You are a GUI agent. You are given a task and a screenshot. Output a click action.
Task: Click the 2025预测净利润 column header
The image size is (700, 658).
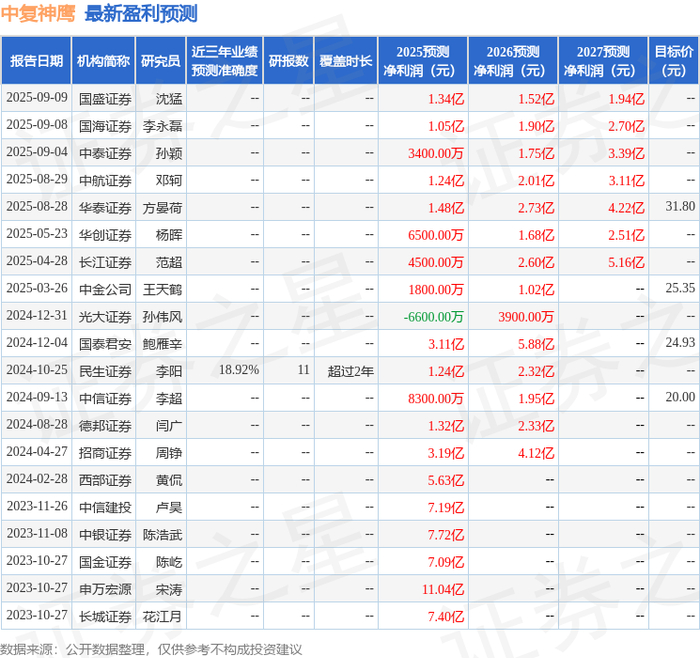point(423,61)
